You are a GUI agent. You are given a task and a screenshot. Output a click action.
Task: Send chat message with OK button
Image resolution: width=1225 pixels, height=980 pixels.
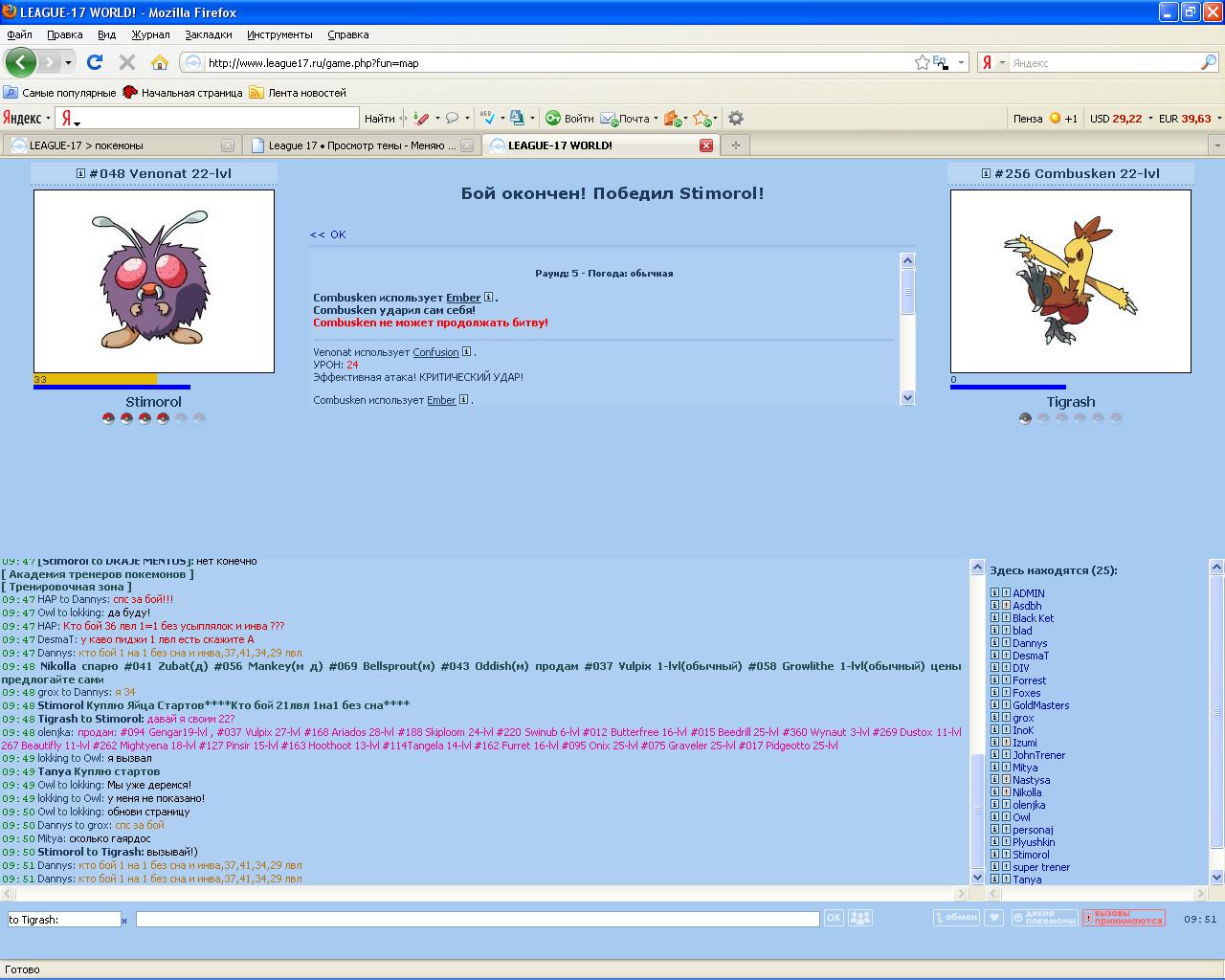coord(834,918)
